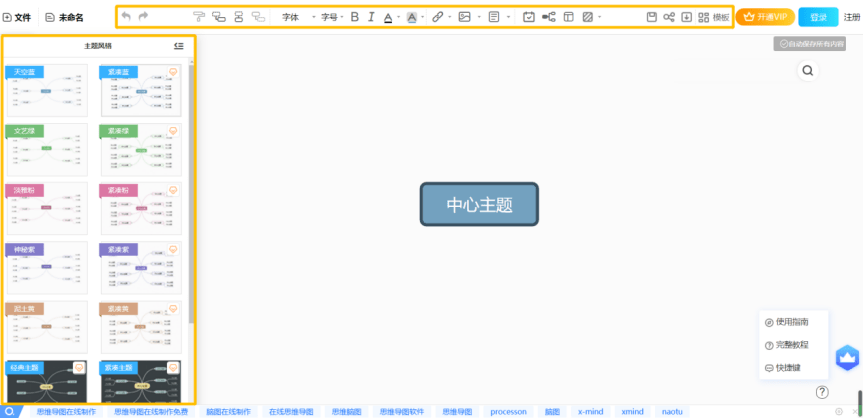Viewport: 863px width, 418px height.
Task: Expand the arrow beside note icon
Action: click(507, 18)
